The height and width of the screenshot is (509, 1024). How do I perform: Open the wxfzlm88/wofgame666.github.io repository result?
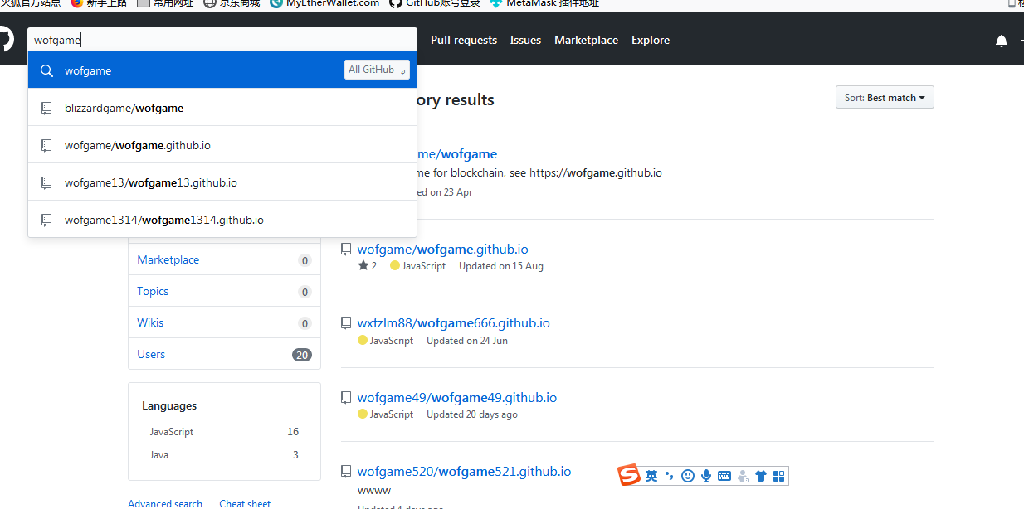point(453,323)
